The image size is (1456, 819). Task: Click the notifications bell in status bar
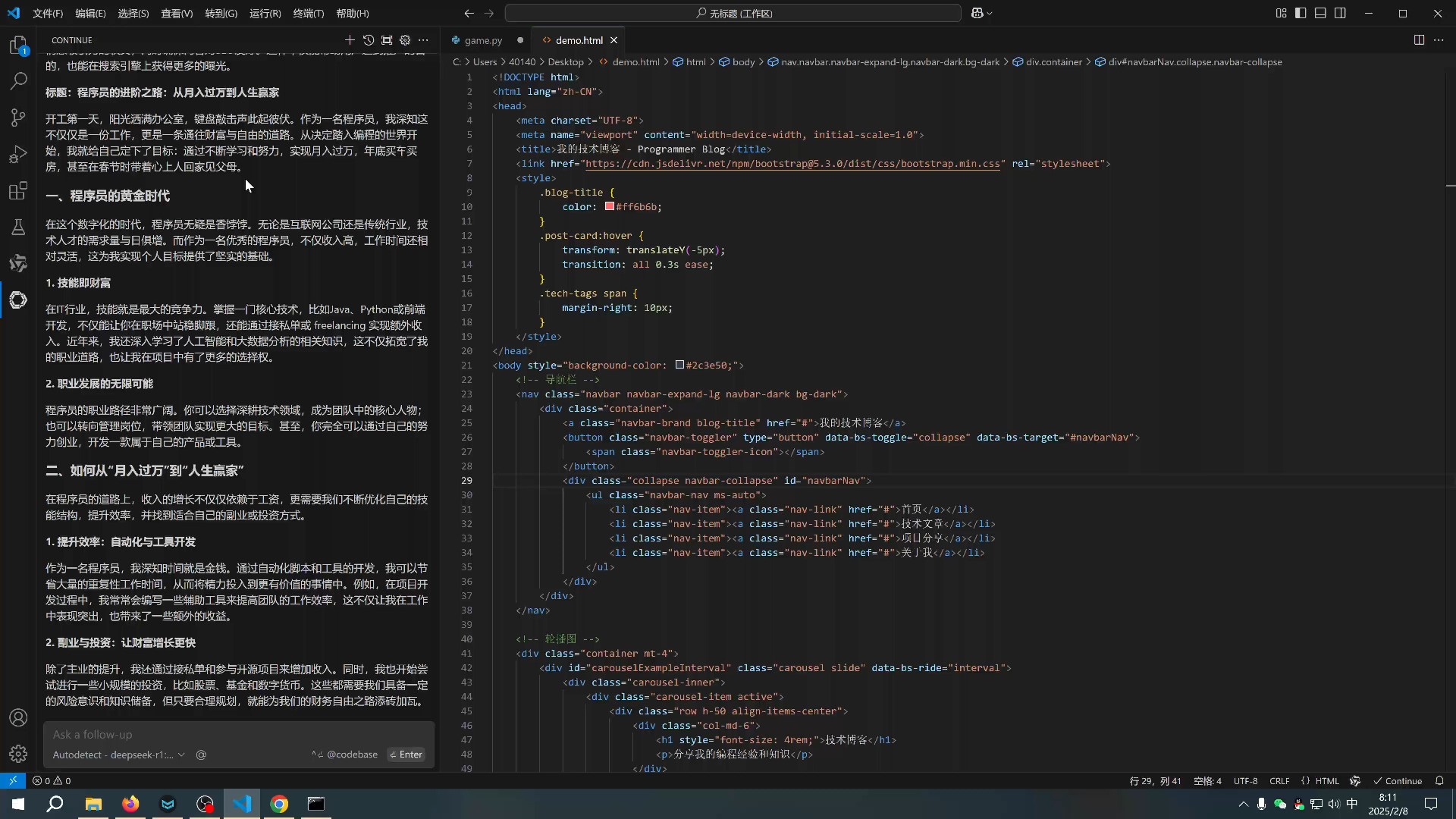click(1440, 780)
